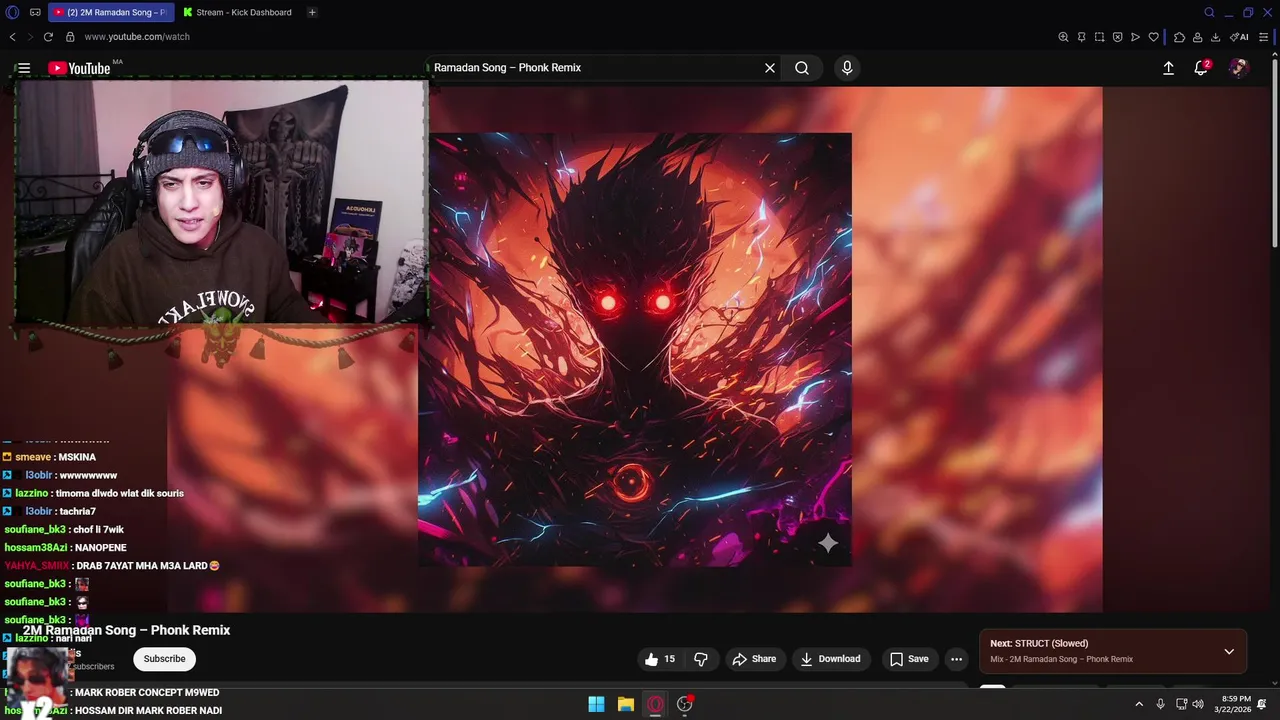This screenshot has width=1280, height=720.
Task: Run the YouTube search magnifier button
Action: point(802,68)
